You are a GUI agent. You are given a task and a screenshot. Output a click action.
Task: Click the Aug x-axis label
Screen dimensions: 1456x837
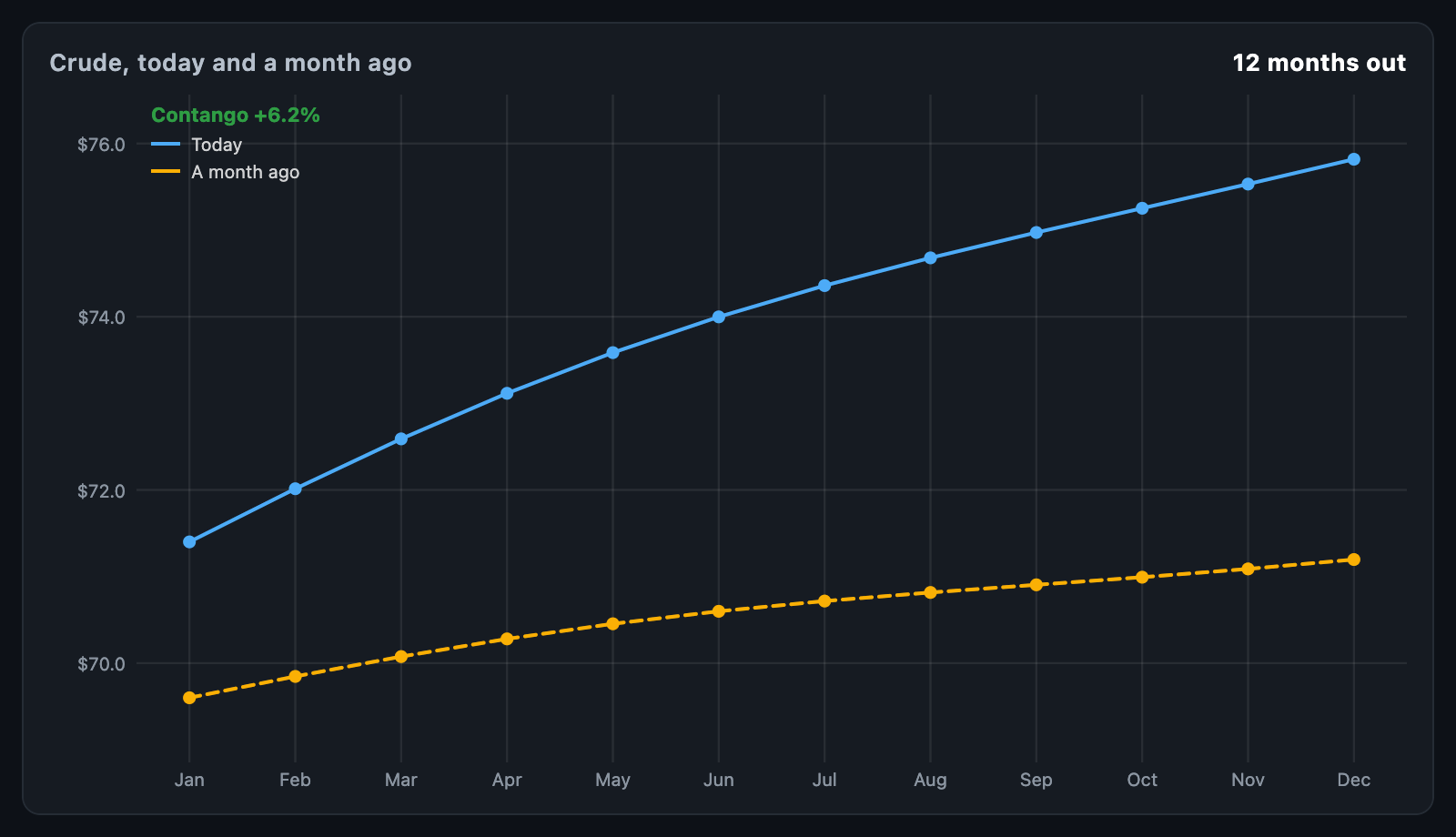[930, 780]
